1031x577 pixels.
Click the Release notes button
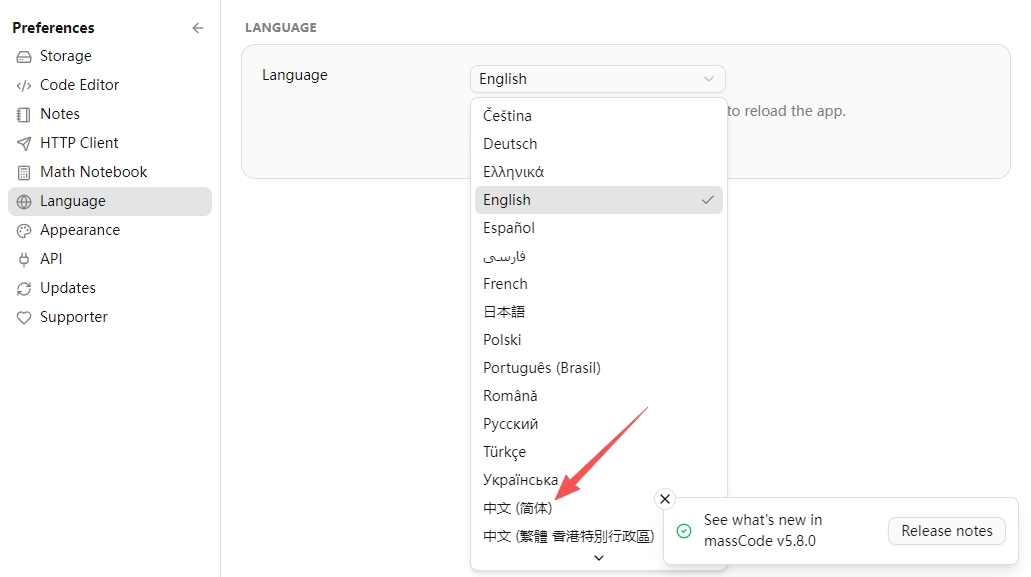(x=947, y=531)
